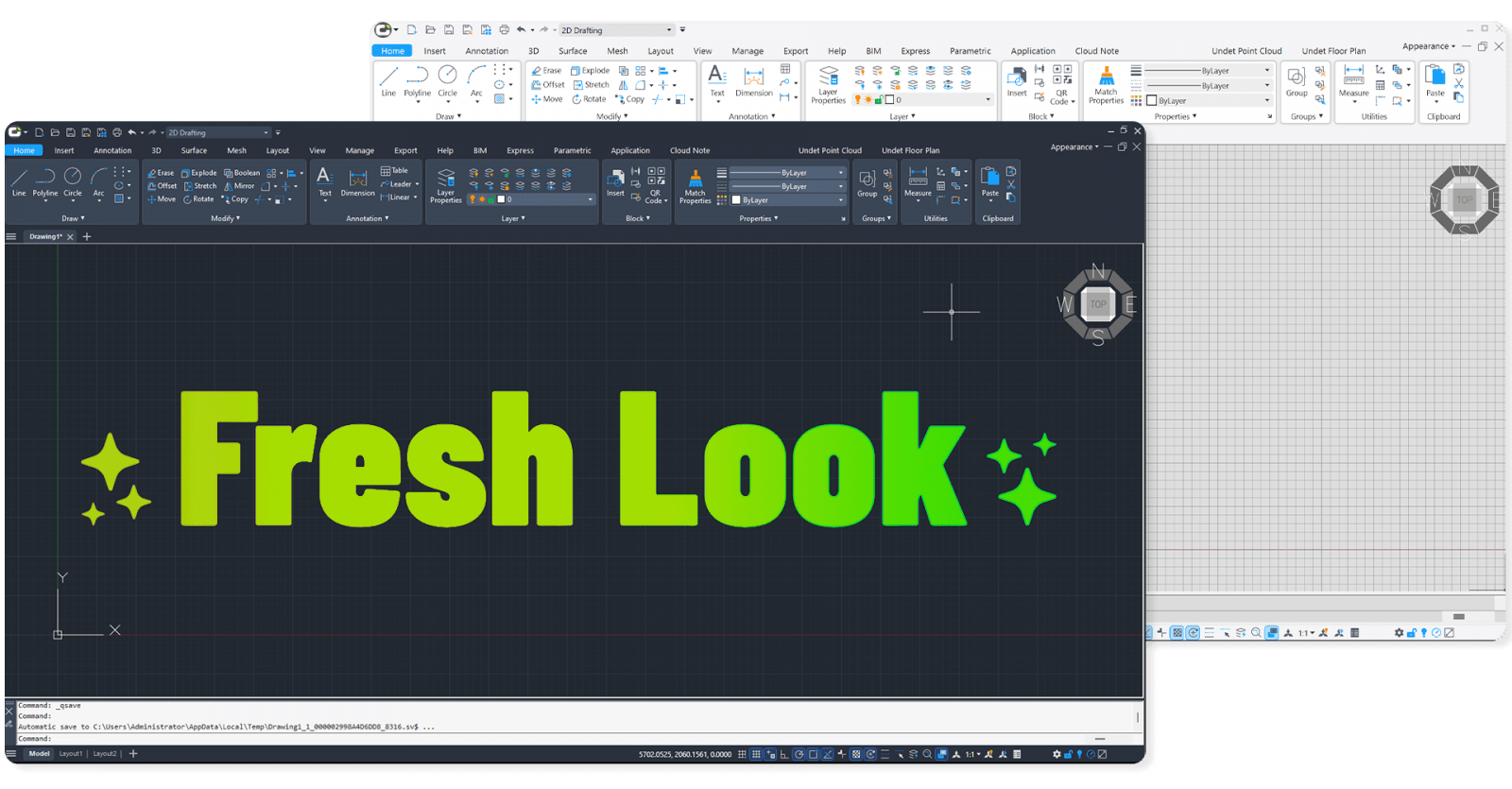Toggle grid display in the status bar
The height and width of the screenshot is (789, 1512).
coord(756,754)
